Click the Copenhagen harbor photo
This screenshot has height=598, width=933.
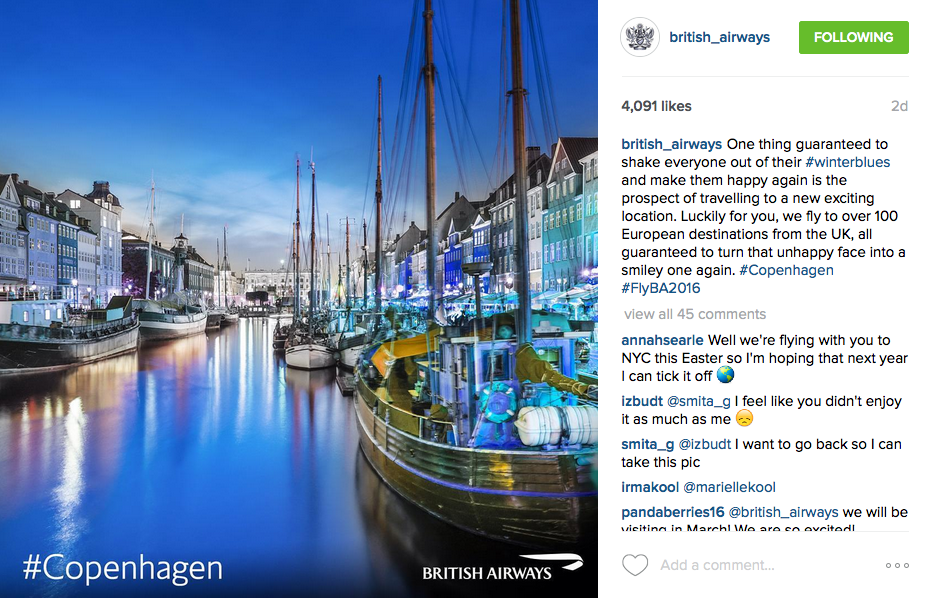pos(299,299)
